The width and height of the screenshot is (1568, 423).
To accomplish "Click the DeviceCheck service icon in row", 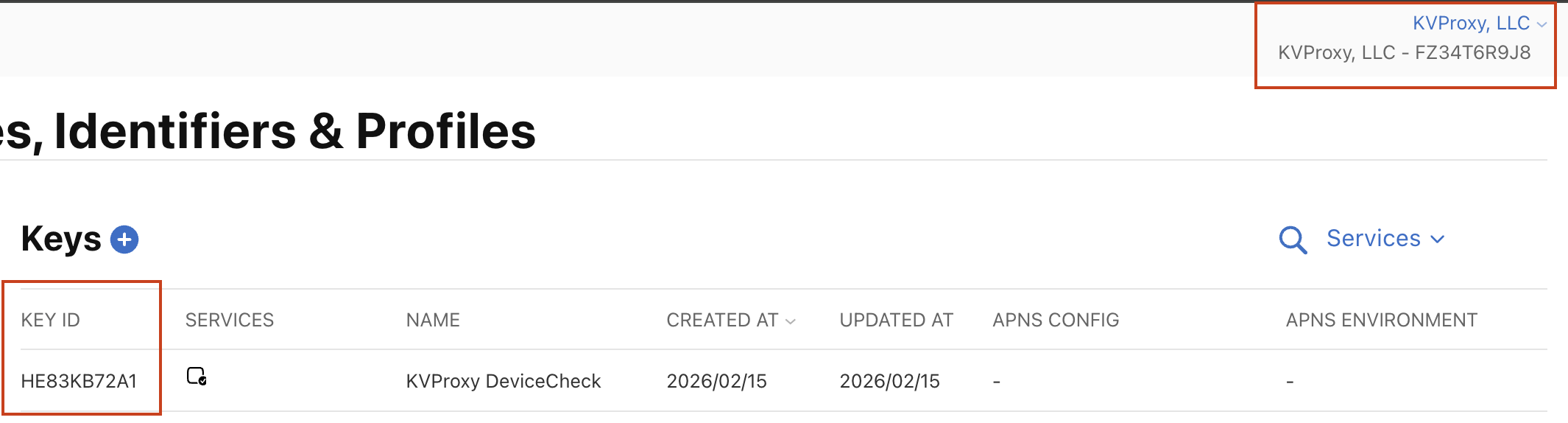I will pos(197,377).
